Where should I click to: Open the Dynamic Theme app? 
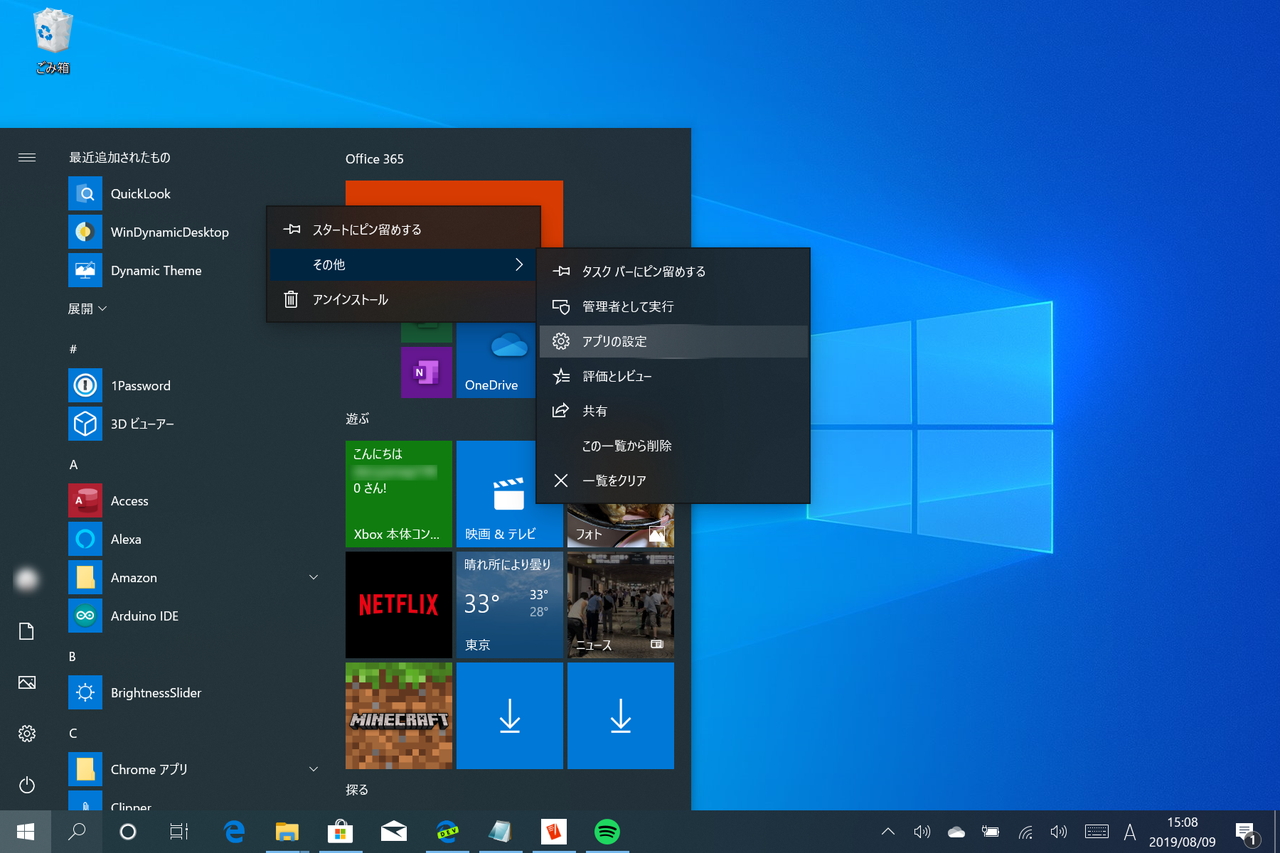(x=190, y=271)
